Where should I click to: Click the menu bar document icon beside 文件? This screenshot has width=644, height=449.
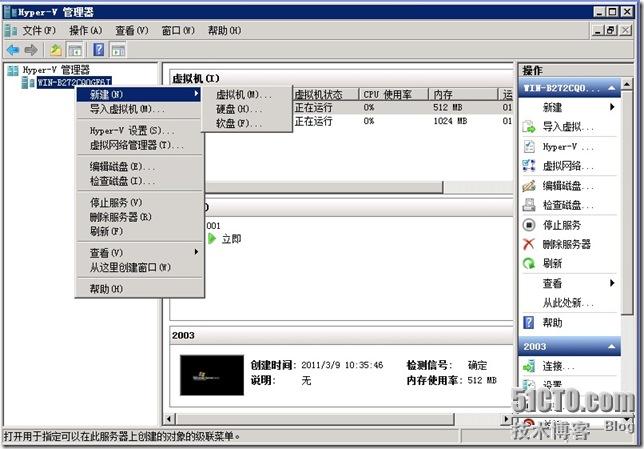coord(10,30)
